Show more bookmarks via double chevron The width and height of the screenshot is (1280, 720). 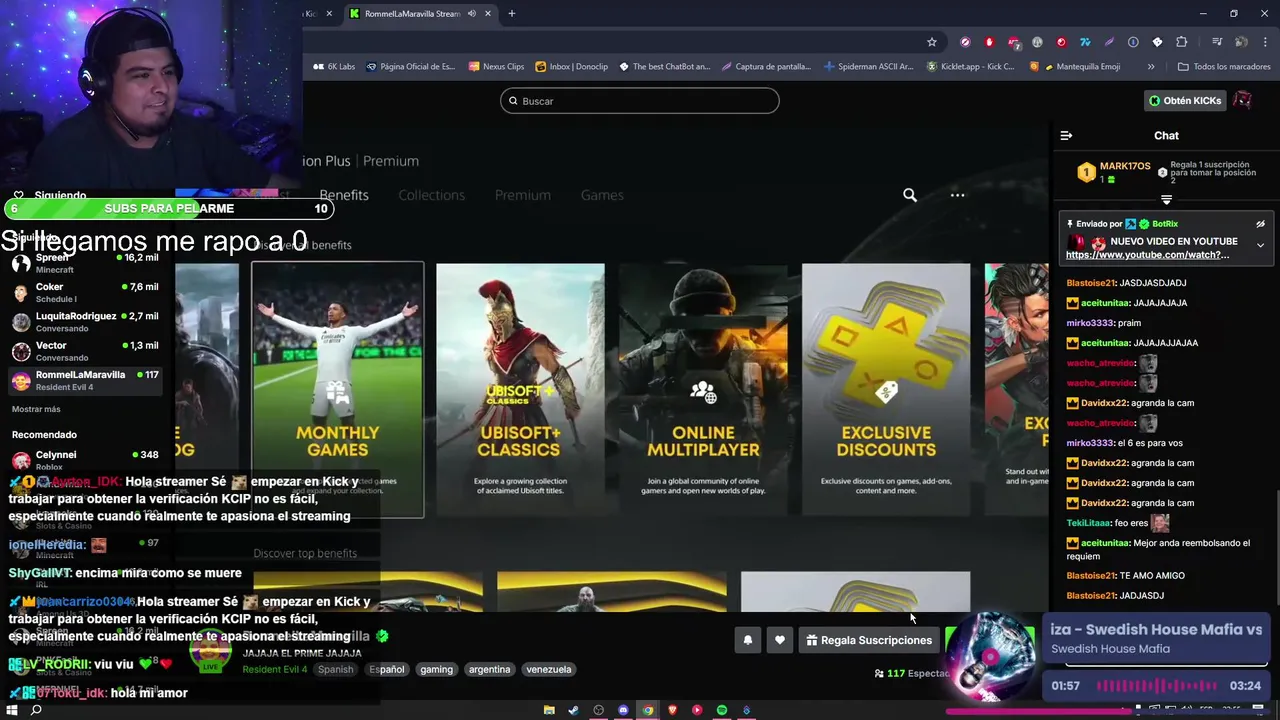(1151, 67)
